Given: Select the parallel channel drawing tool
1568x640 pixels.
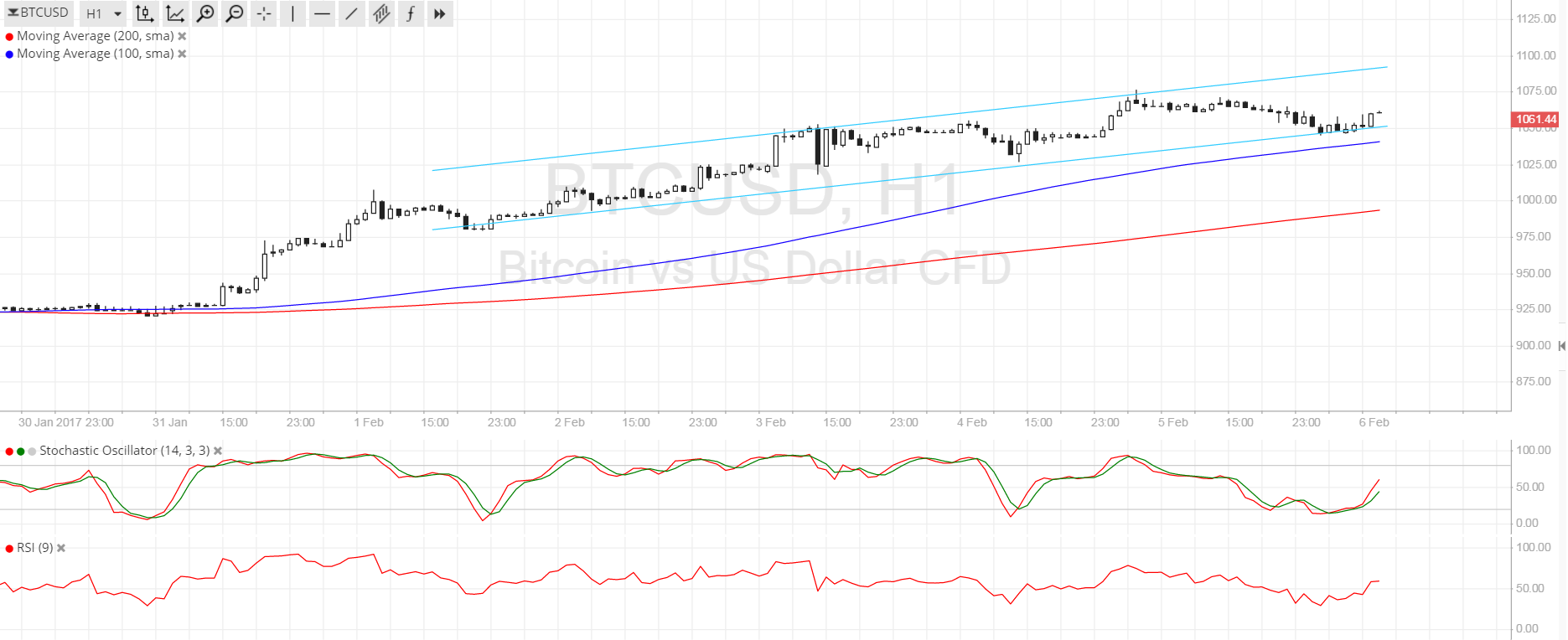Looking at the screenshot, I should 381,13.
